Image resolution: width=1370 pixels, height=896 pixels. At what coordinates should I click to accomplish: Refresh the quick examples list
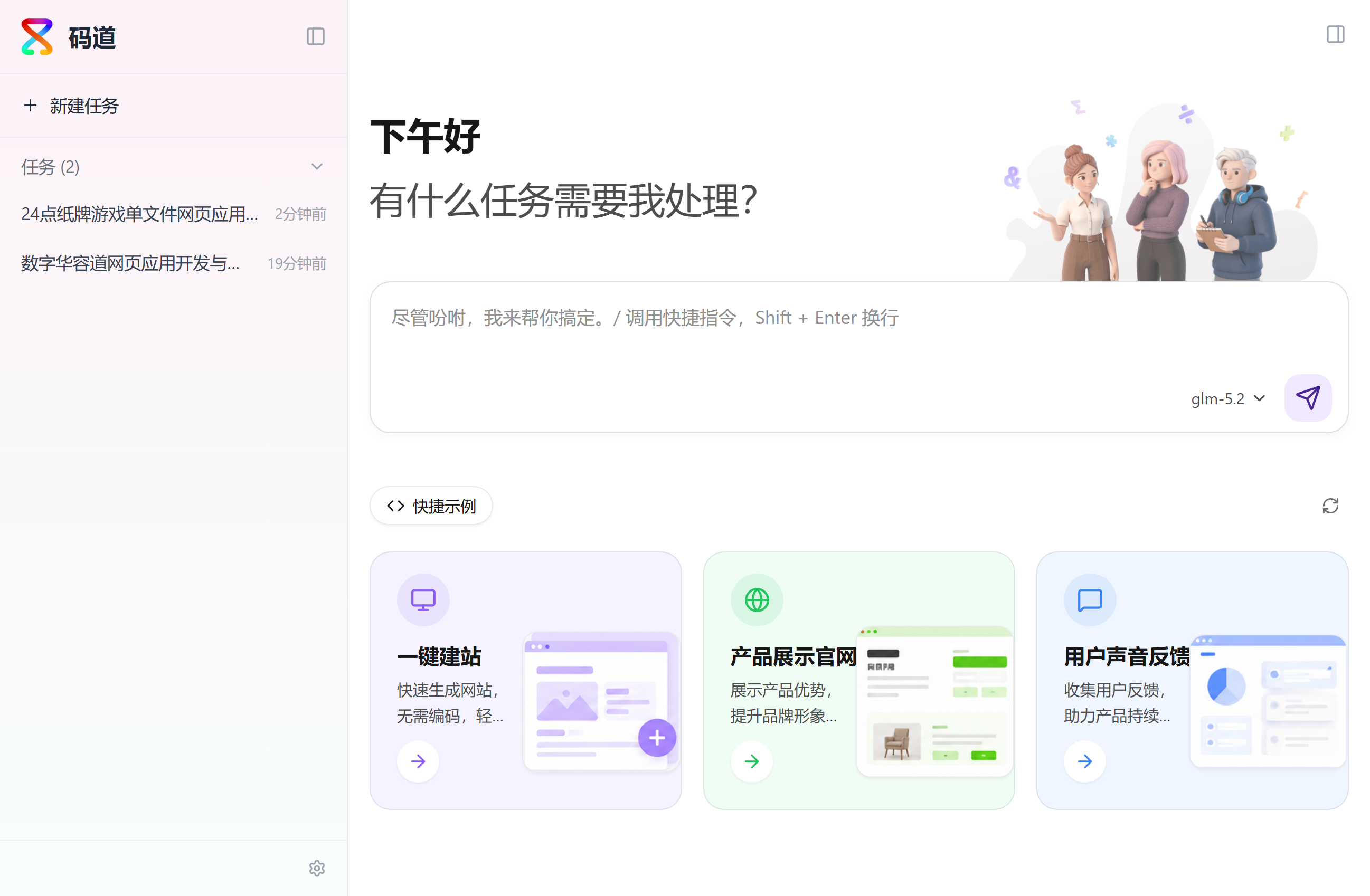coord(1330,506)
